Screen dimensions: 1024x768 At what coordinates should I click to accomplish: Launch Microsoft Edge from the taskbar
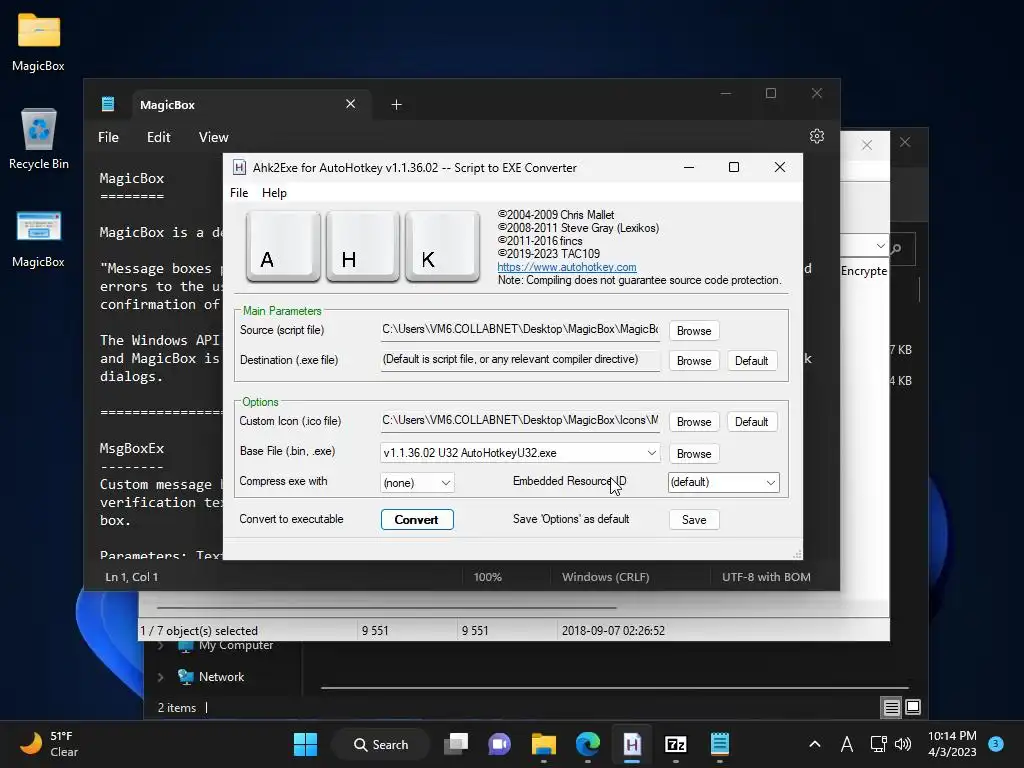click(588, 744)
